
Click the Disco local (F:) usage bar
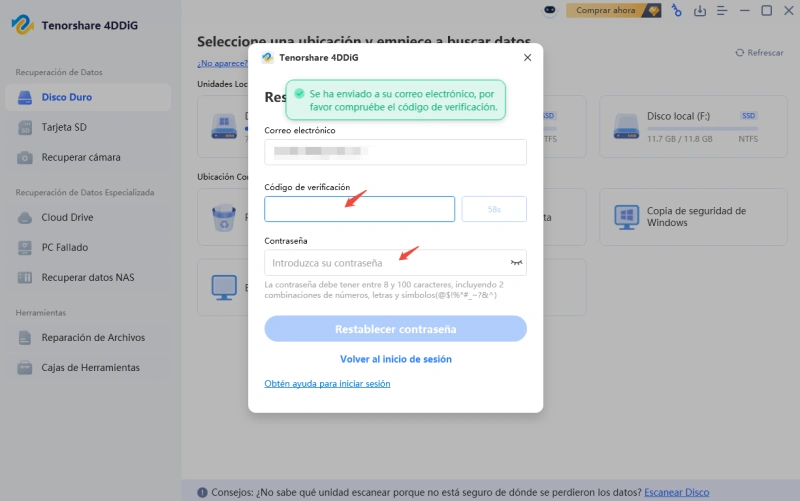703,129
